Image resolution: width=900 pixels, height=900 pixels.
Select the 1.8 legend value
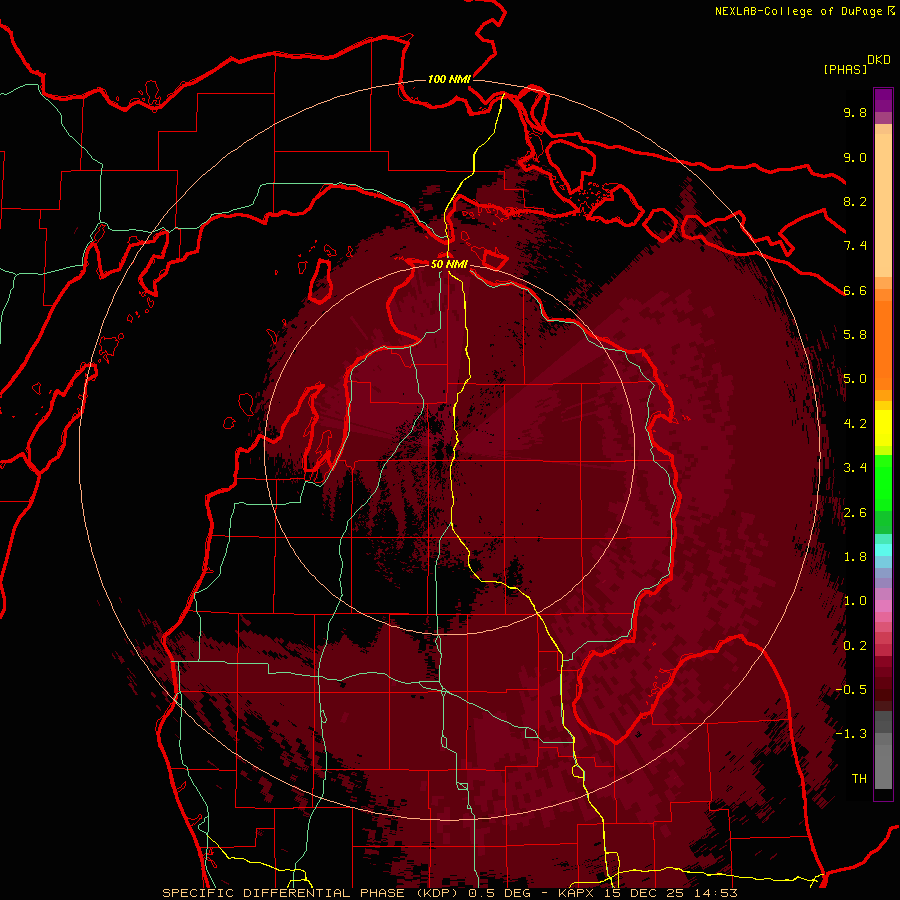tap(855, 557)
